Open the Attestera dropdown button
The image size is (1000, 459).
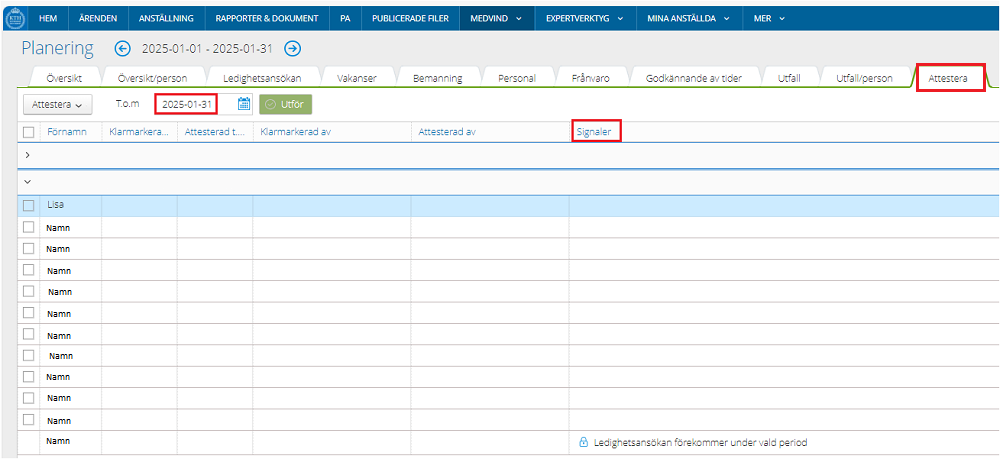pyautogui.click(x=56, y=103)
